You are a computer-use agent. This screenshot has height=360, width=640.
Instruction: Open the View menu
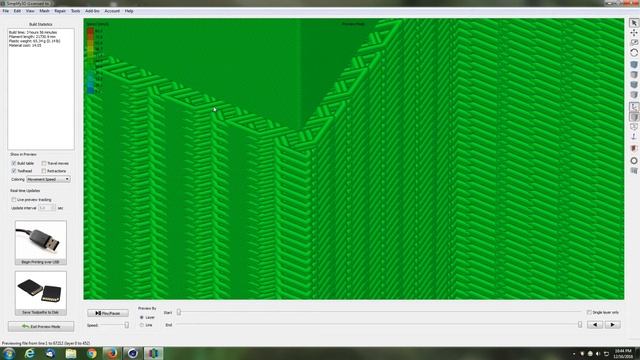point(30,11)
